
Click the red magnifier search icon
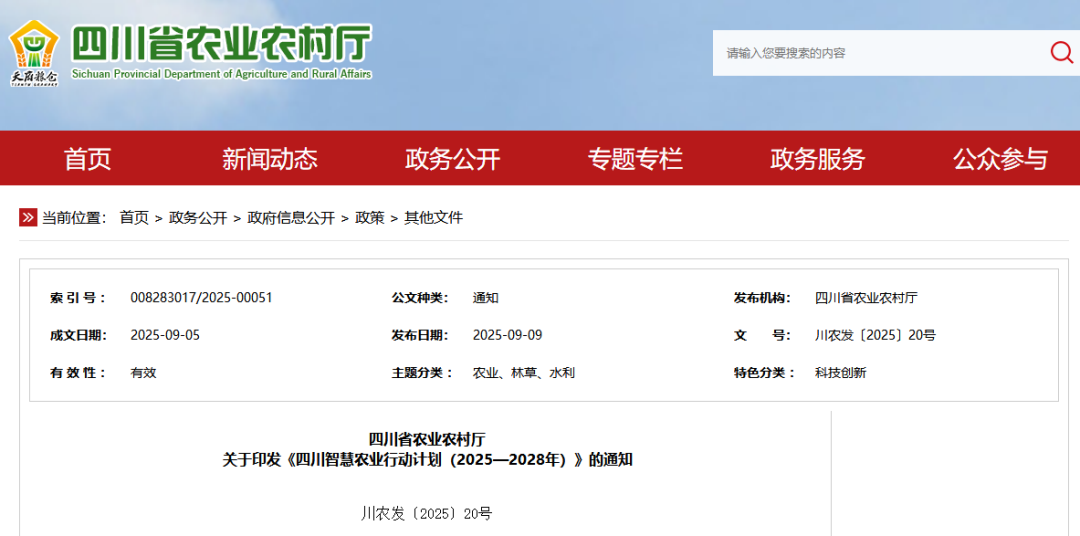coord(1061,53)
